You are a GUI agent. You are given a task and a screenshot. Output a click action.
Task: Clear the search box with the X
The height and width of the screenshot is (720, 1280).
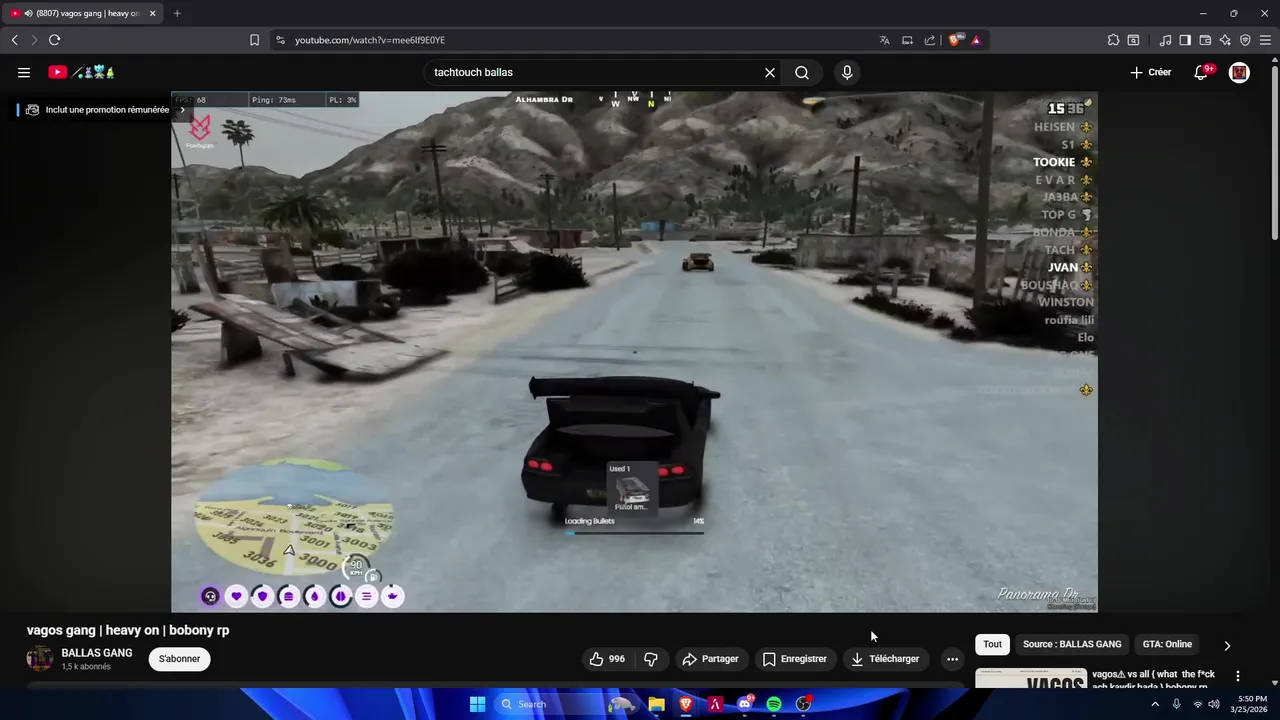pyautogui.click(x=770, y=72)
